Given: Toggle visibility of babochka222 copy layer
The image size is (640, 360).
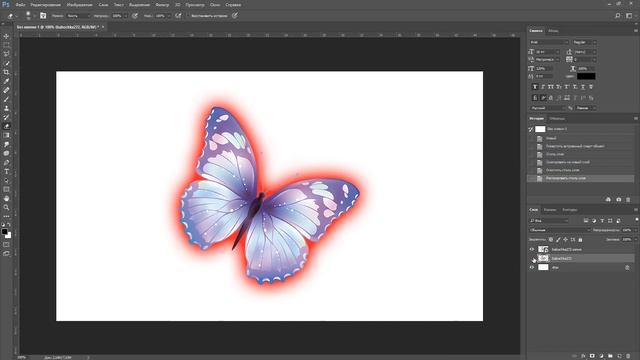Looking at the screenshot, I should click(532, 249).
